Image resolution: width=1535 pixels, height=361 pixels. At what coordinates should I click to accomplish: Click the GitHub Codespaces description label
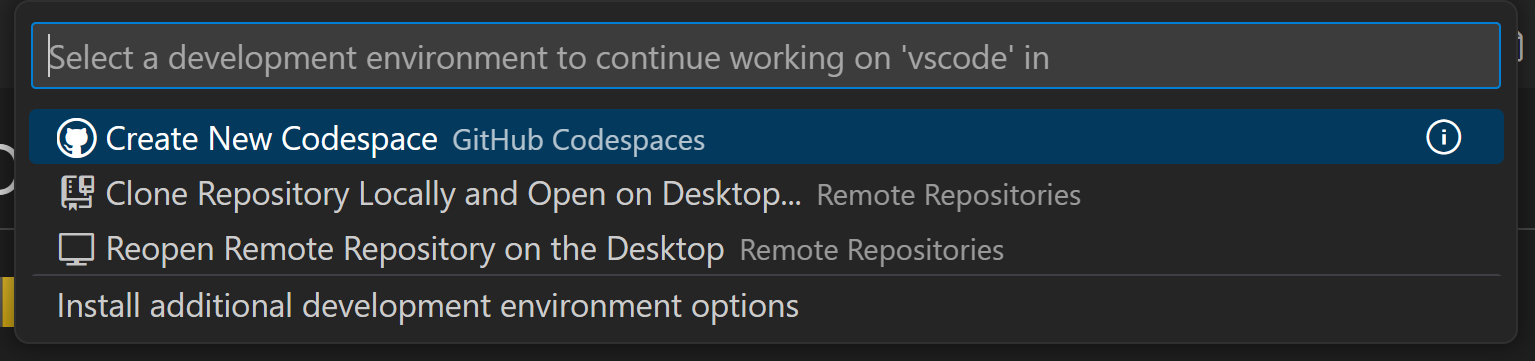point(579,140)
